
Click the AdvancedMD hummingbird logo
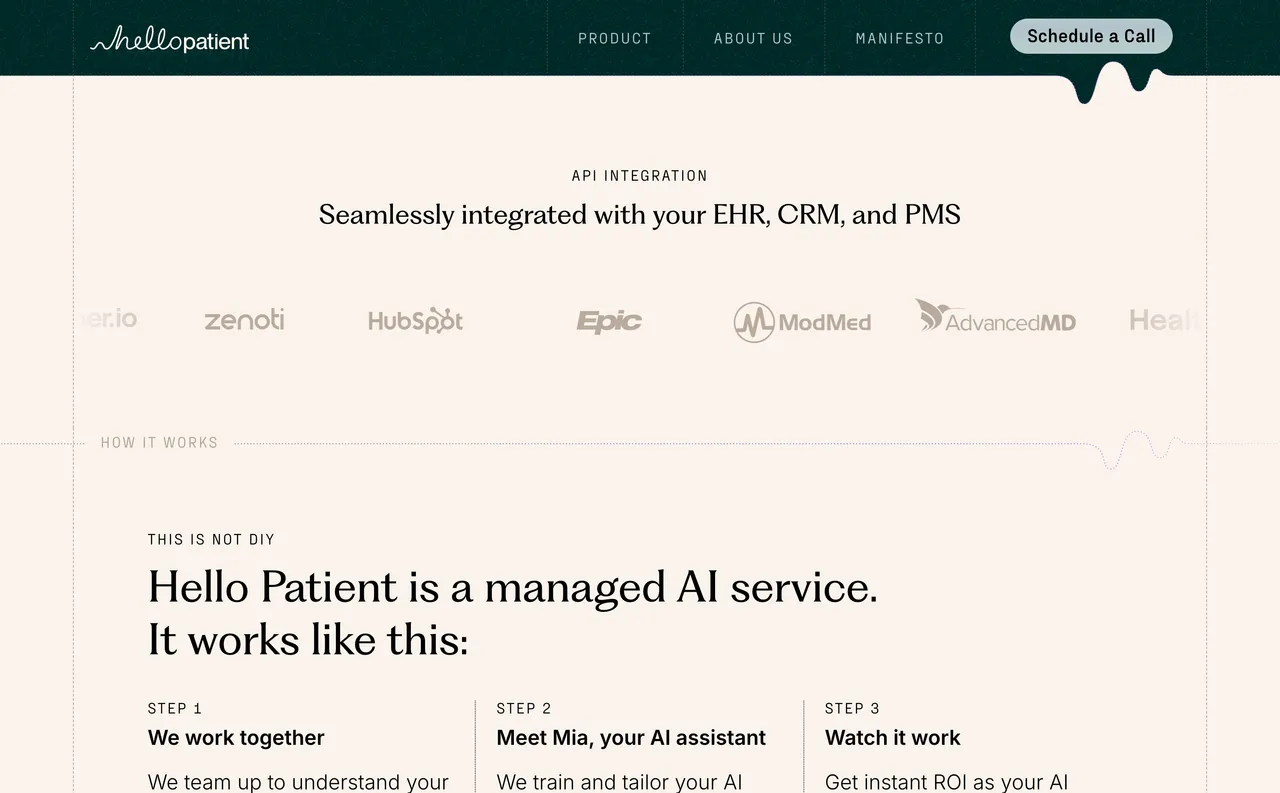pyautogui.click(x=995, y=317)
